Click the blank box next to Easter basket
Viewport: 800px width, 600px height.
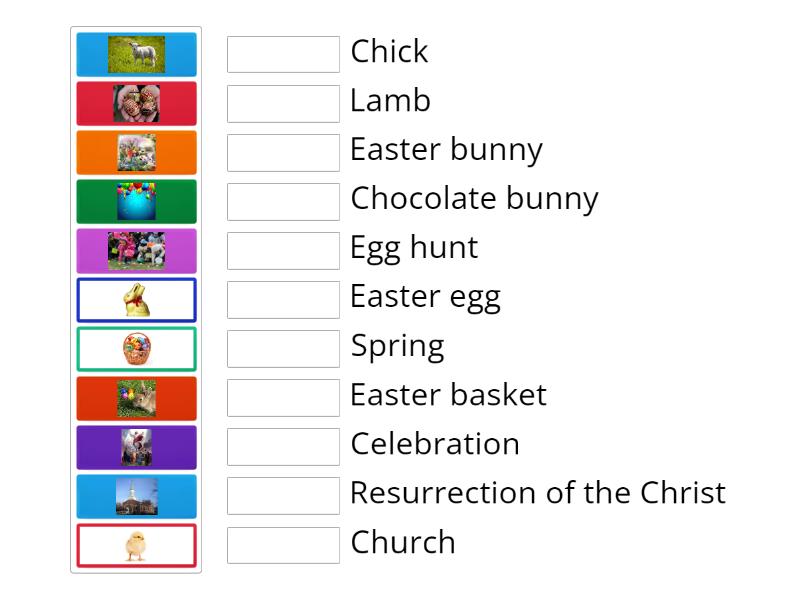point(283,398)
